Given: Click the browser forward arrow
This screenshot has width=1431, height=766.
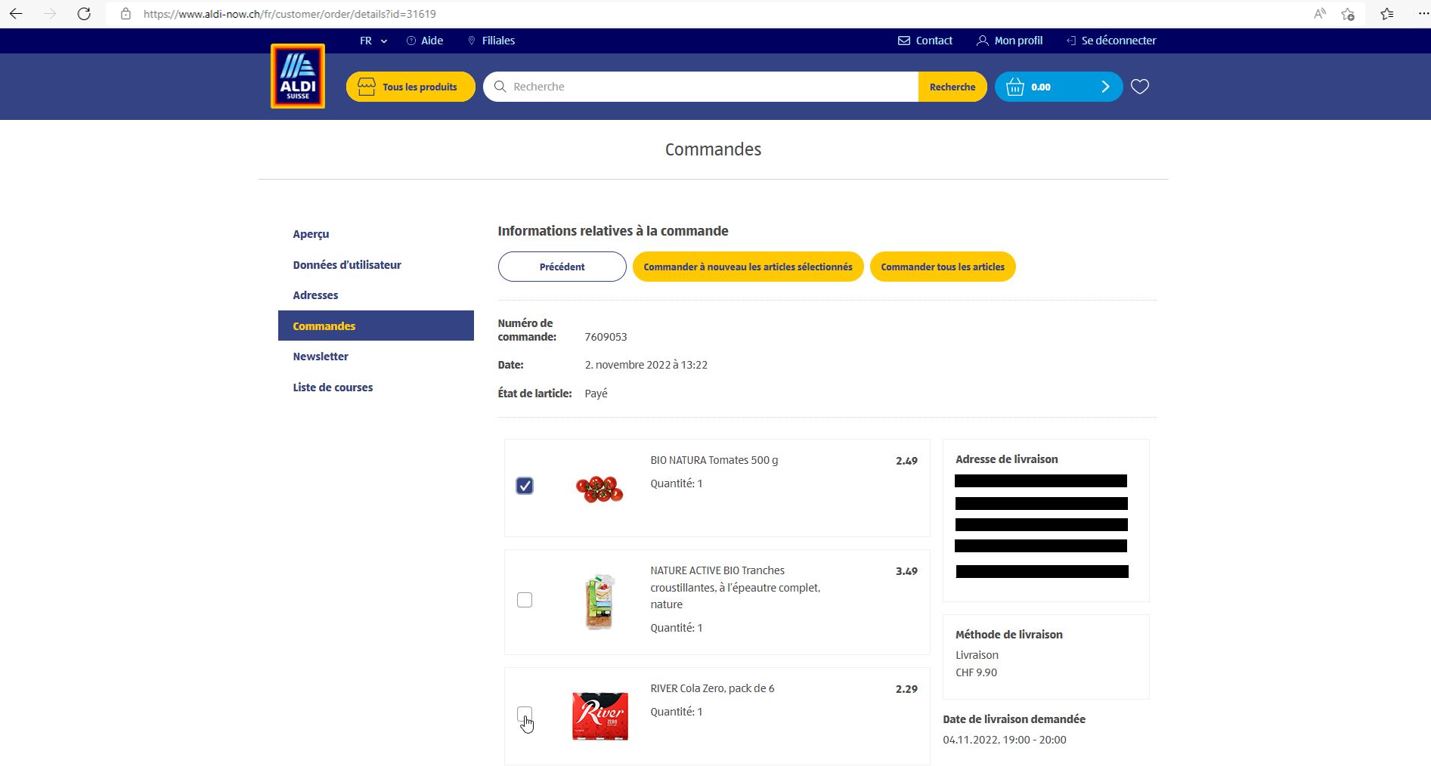Looking at the screenshot, I should [x=50, y=14].
